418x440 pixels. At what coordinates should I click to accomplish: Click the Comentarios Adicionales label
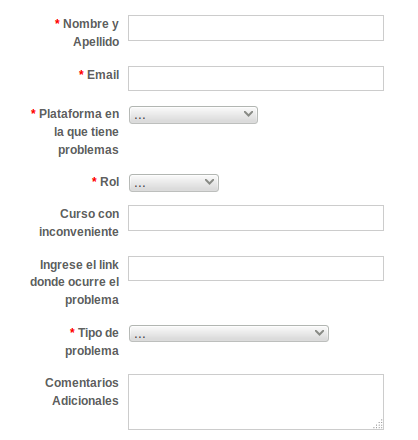[x=82, y=392]
